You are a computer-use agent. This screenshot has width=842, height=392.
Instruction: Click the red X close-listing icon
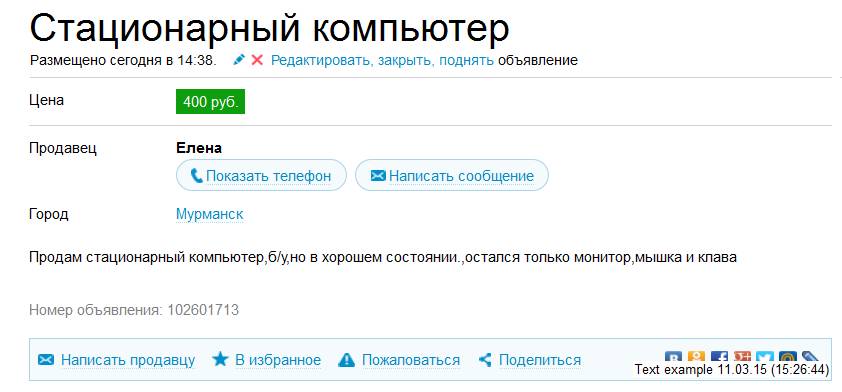click(x=257, y=60)
